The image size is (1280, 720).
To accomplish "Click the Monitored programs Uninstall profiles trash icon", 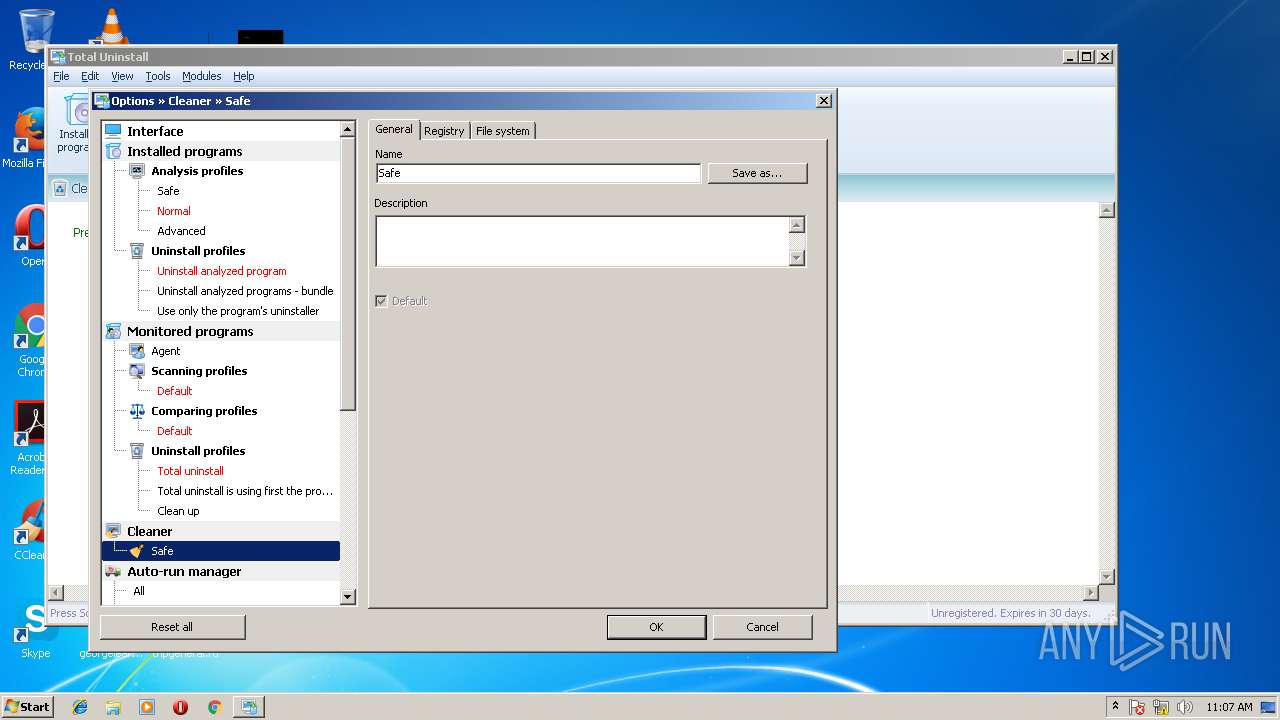I will pyautogui.click(x=137, y=451).
